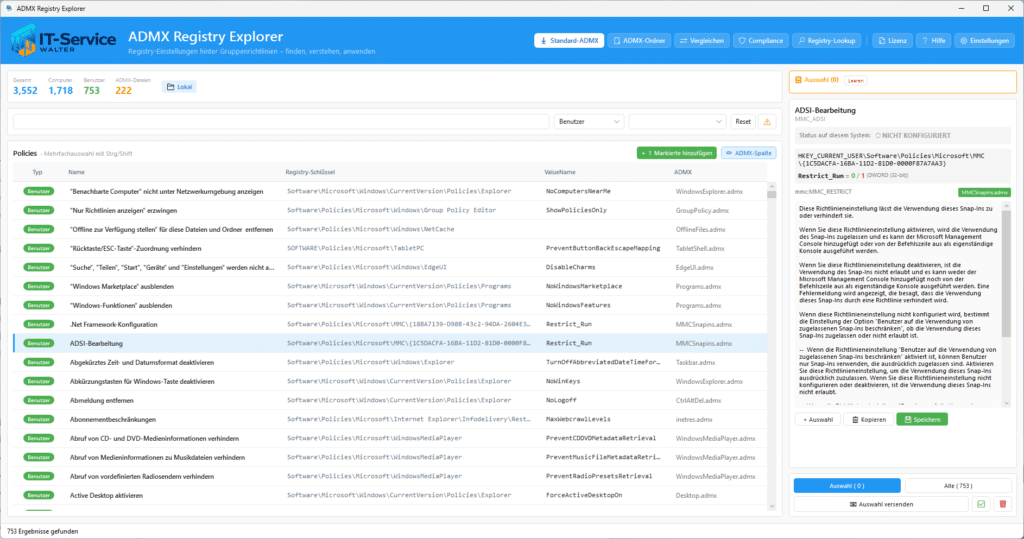1024x539 pixels.
Task: Click the green Speichern button
Action: coord(921,419)
